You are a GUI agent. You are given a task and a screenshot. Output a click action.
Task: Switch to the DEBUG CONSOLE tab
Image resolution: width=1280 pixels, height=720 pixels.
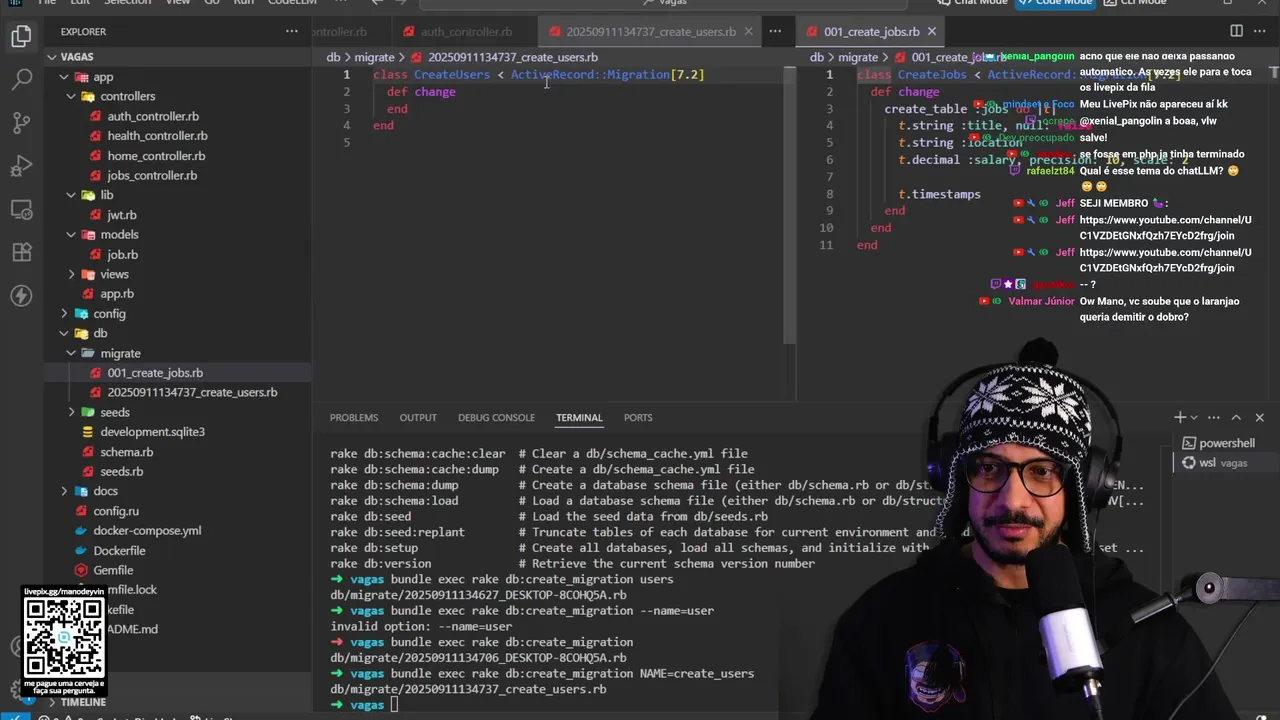pyautogui.click(x=496, y=417)
